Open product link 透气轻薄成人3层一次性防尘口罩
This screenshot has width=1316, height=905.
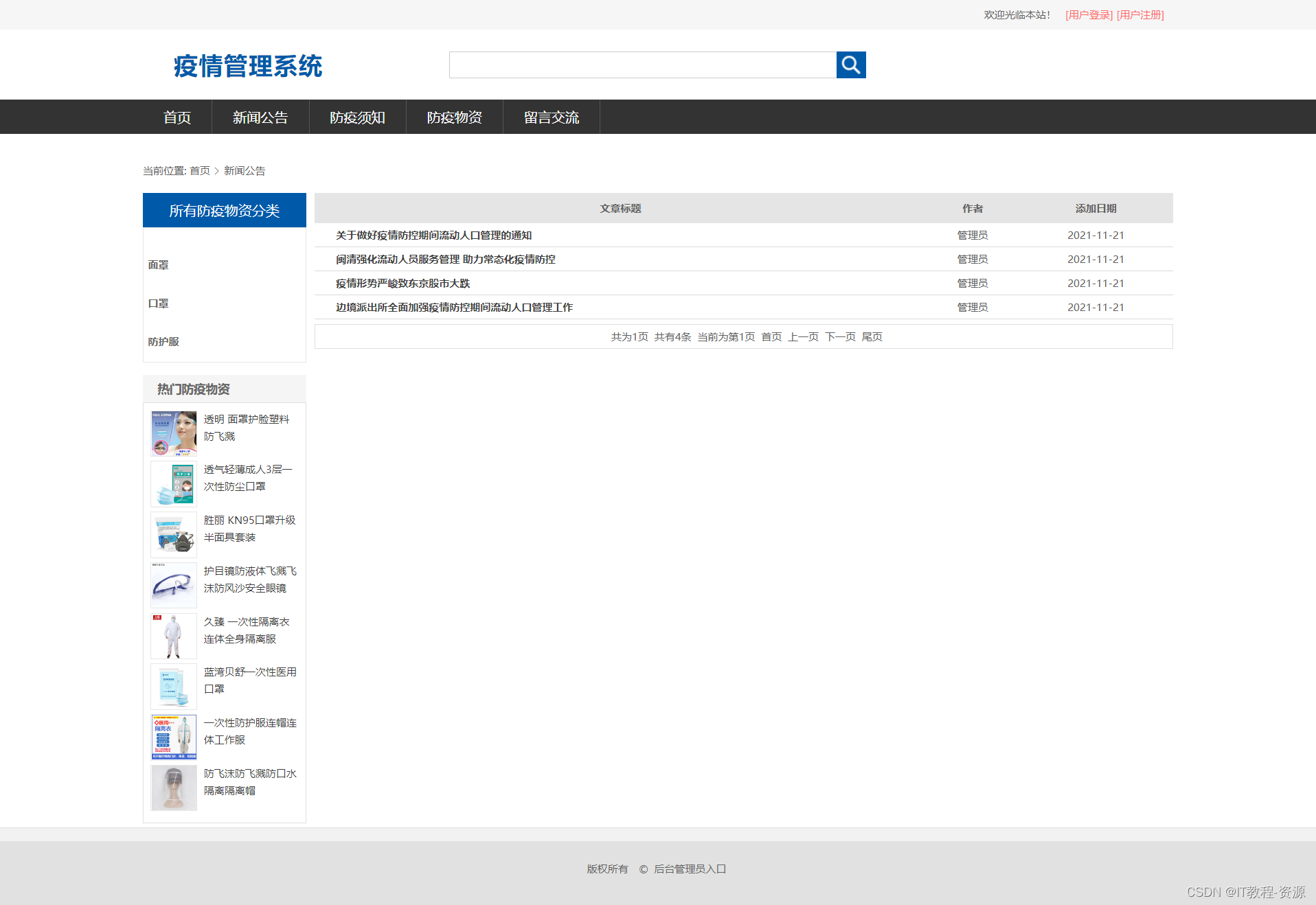coord(248,478)
